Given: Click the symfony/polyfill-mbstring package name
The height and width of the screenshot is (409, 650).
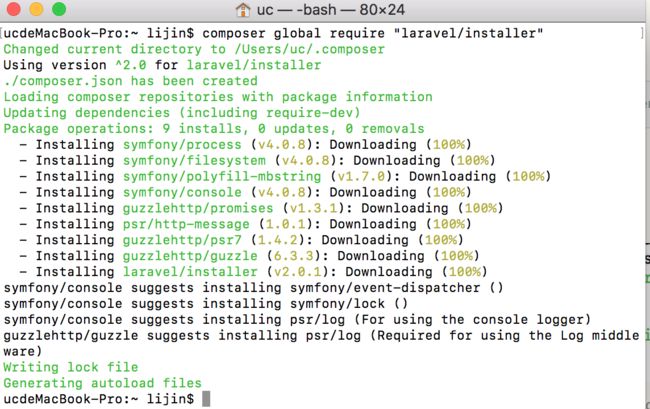Looking at the screenshot, I should tap(222, 176).
